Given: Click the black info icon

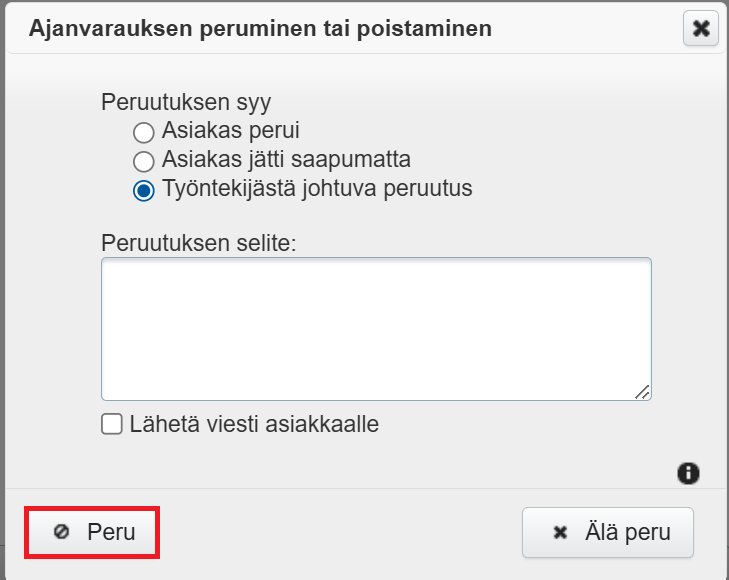Looking at the screenshot, I should [x=688, y=473].
